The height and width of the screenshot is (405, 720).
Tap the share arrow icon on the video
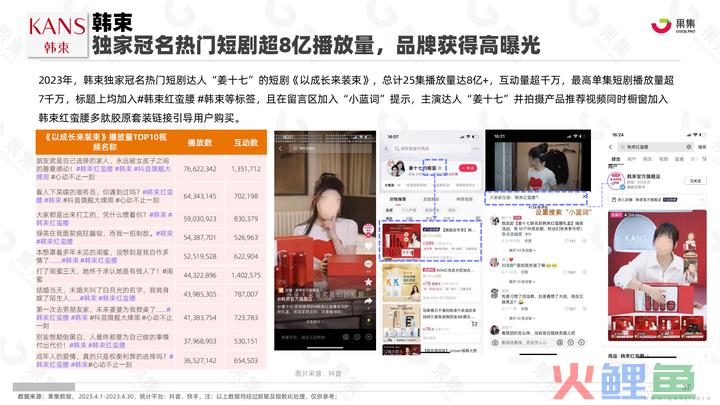(368, 301)
